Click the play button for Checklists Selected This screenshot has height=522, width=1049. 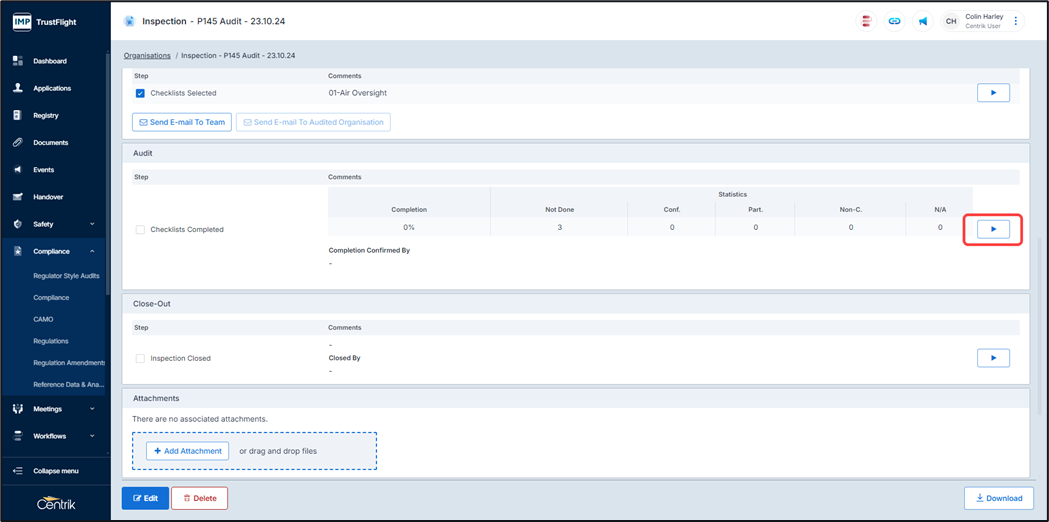pos(993,93)
